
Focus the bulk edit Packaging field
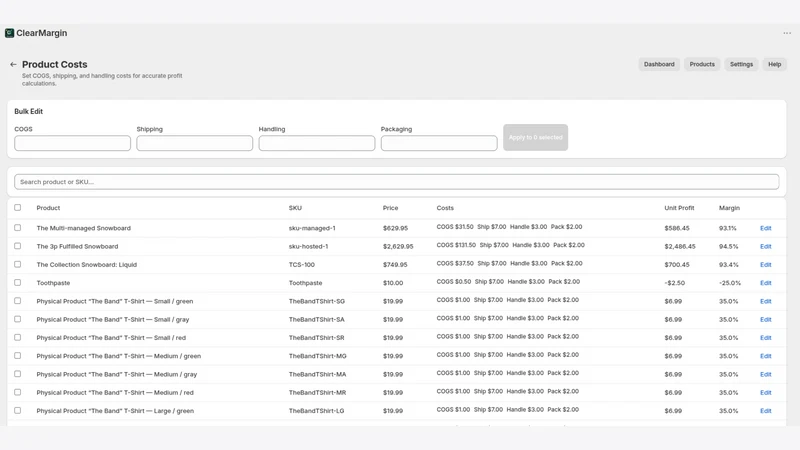pos(439,143)
